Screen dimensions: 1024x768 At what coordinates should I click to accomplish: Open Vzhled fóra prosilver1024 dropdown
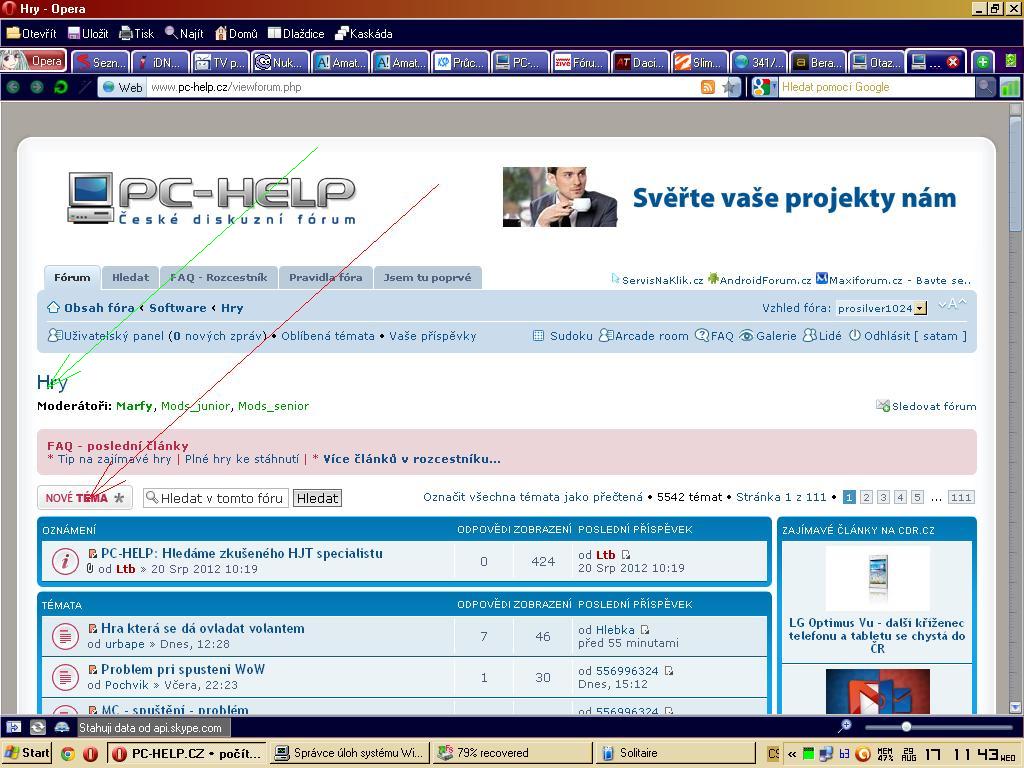[x=882, y=308]
